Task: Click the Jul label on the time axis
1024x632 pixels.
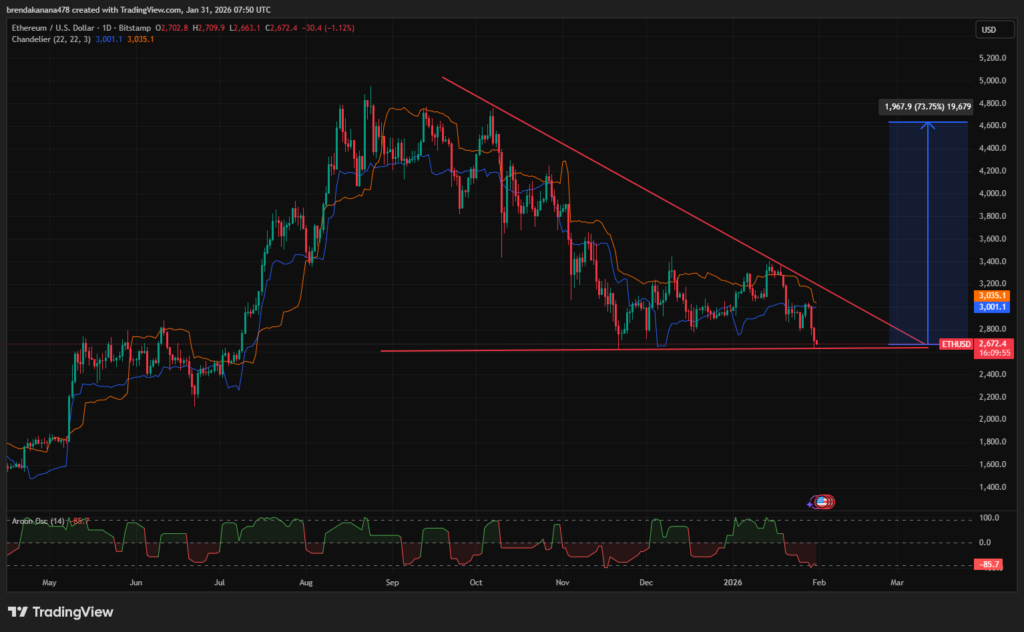Action: tap(219, 582)
